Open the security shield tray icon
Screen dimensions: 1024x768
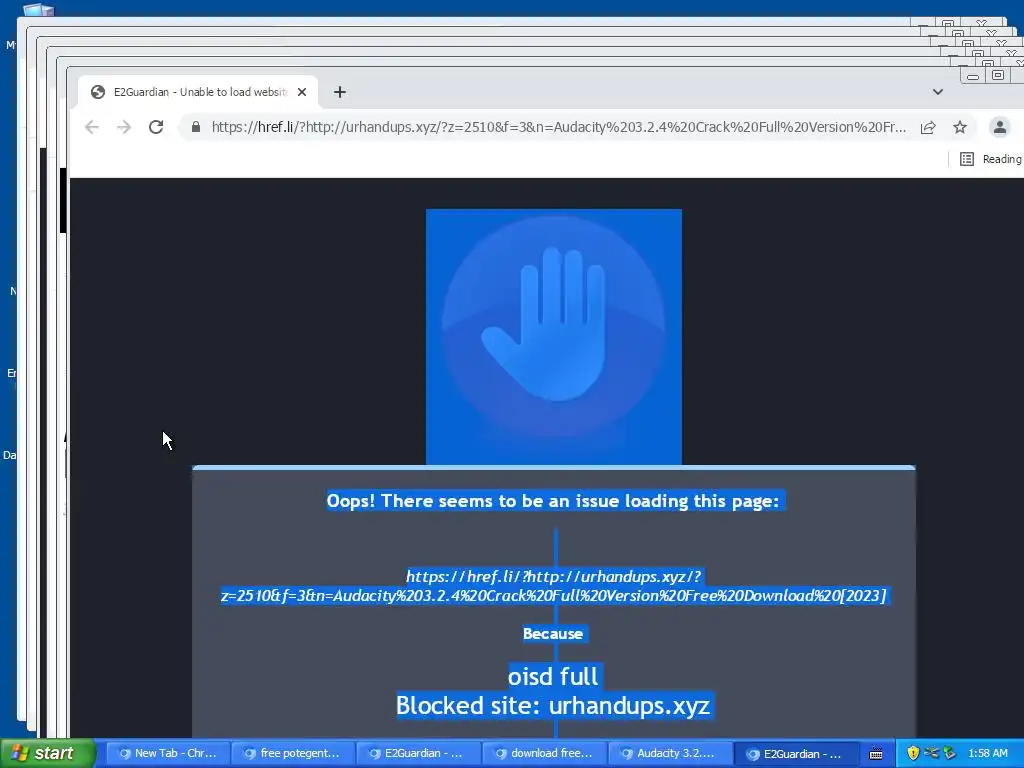point(913,753)
